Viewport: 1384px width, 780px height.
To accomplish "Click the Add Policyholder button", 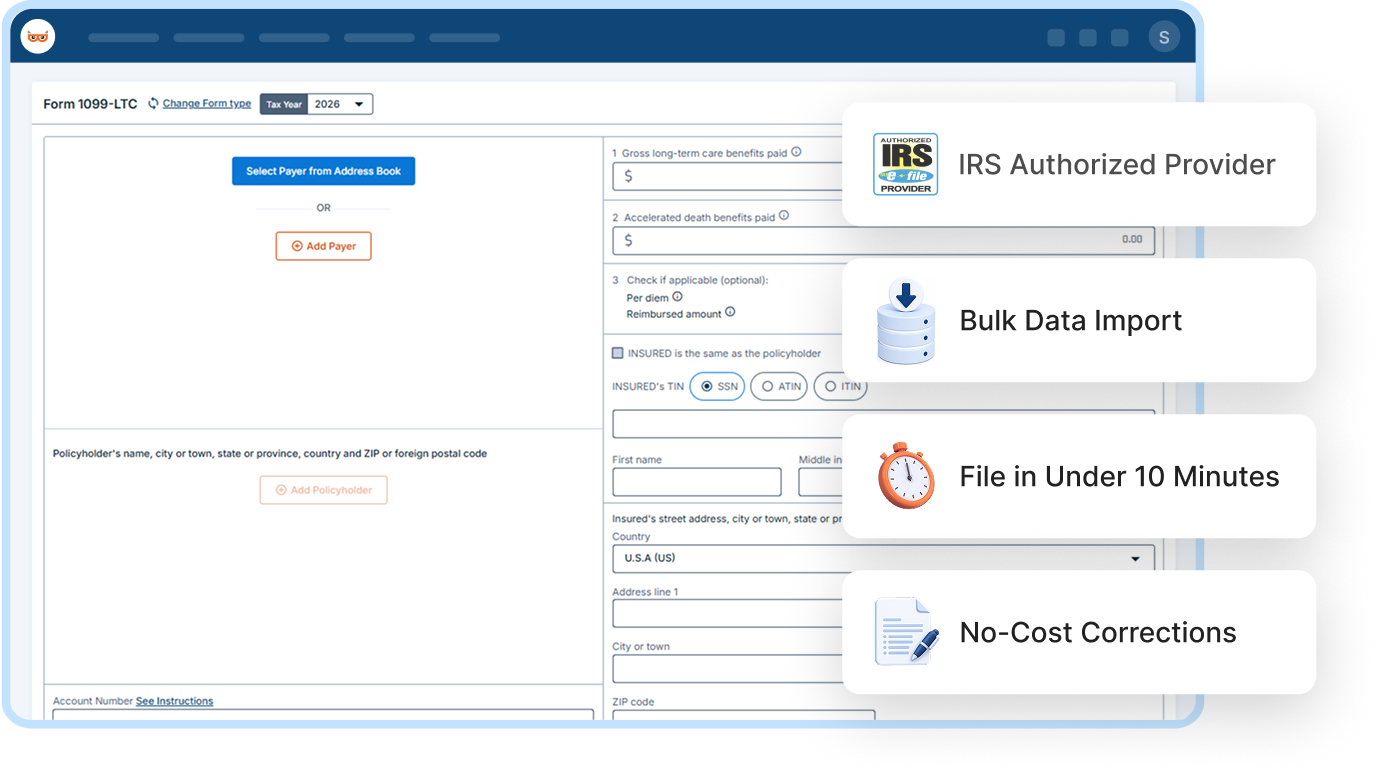I will point(323,490).
